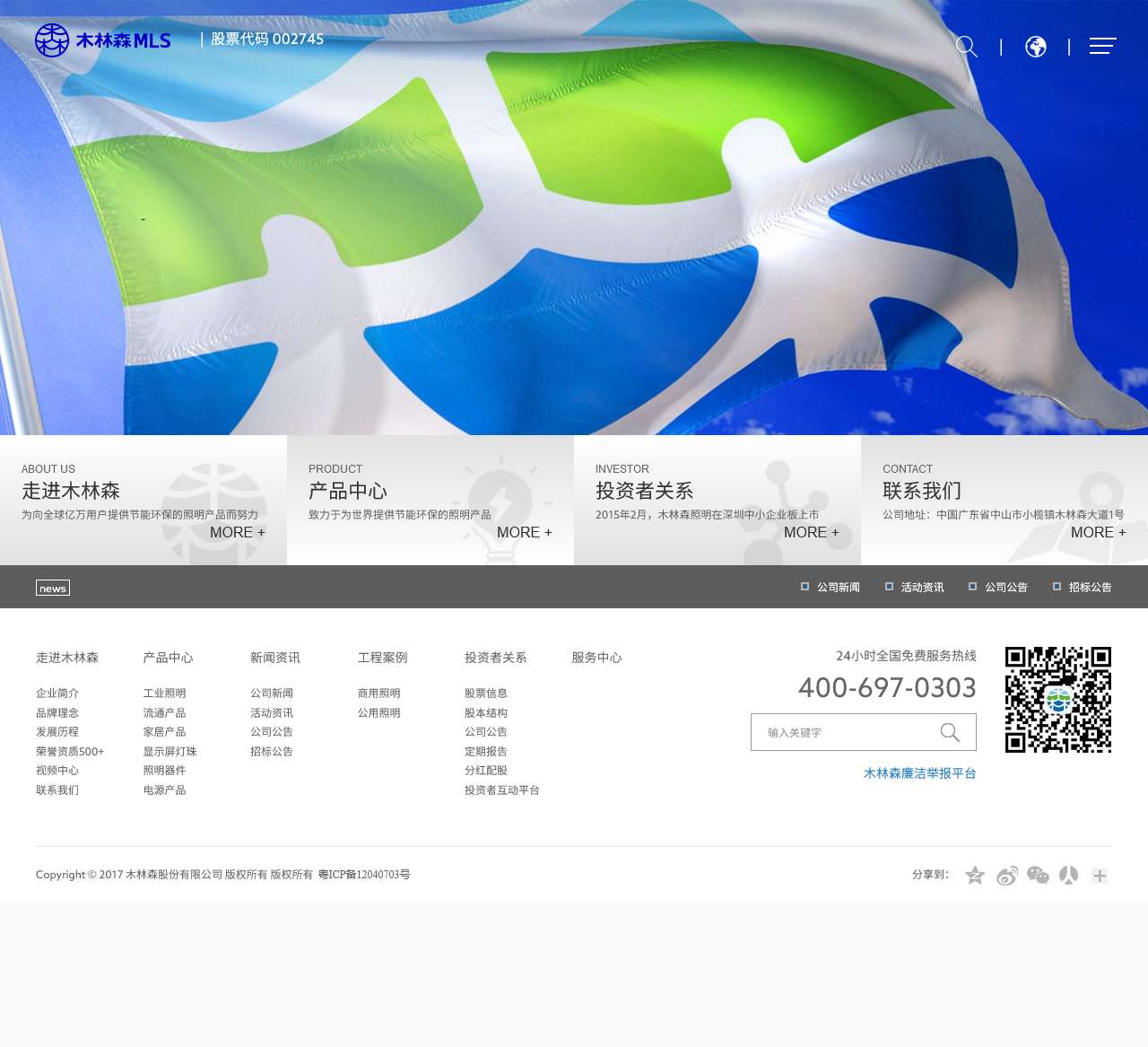This screenshot has width=1148, height=1047.
Task: Click the search magnifier in footer box
Action: [x=950, y=732]
